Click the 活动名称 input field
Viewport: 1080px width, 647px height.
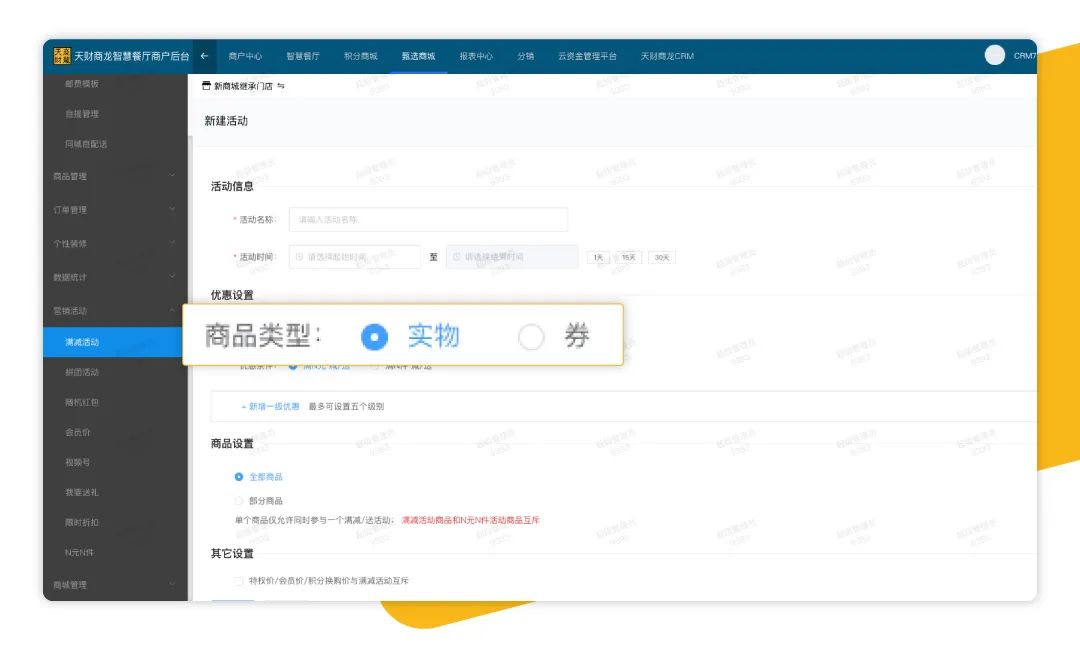428,219
